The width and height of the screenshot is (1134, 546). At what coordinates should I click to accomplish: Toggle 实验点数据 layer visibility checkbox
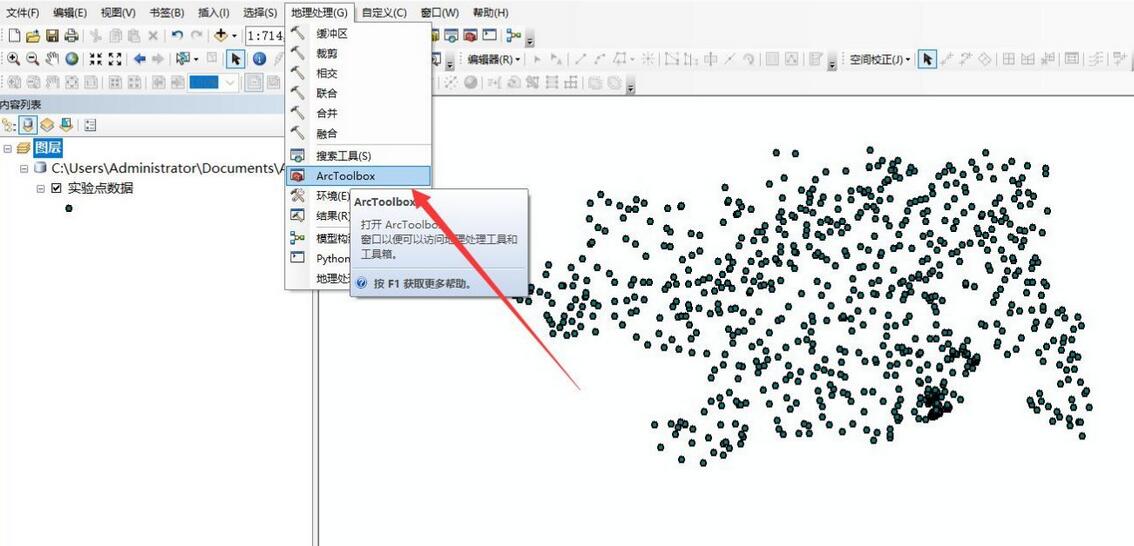[x=56, y=189]
